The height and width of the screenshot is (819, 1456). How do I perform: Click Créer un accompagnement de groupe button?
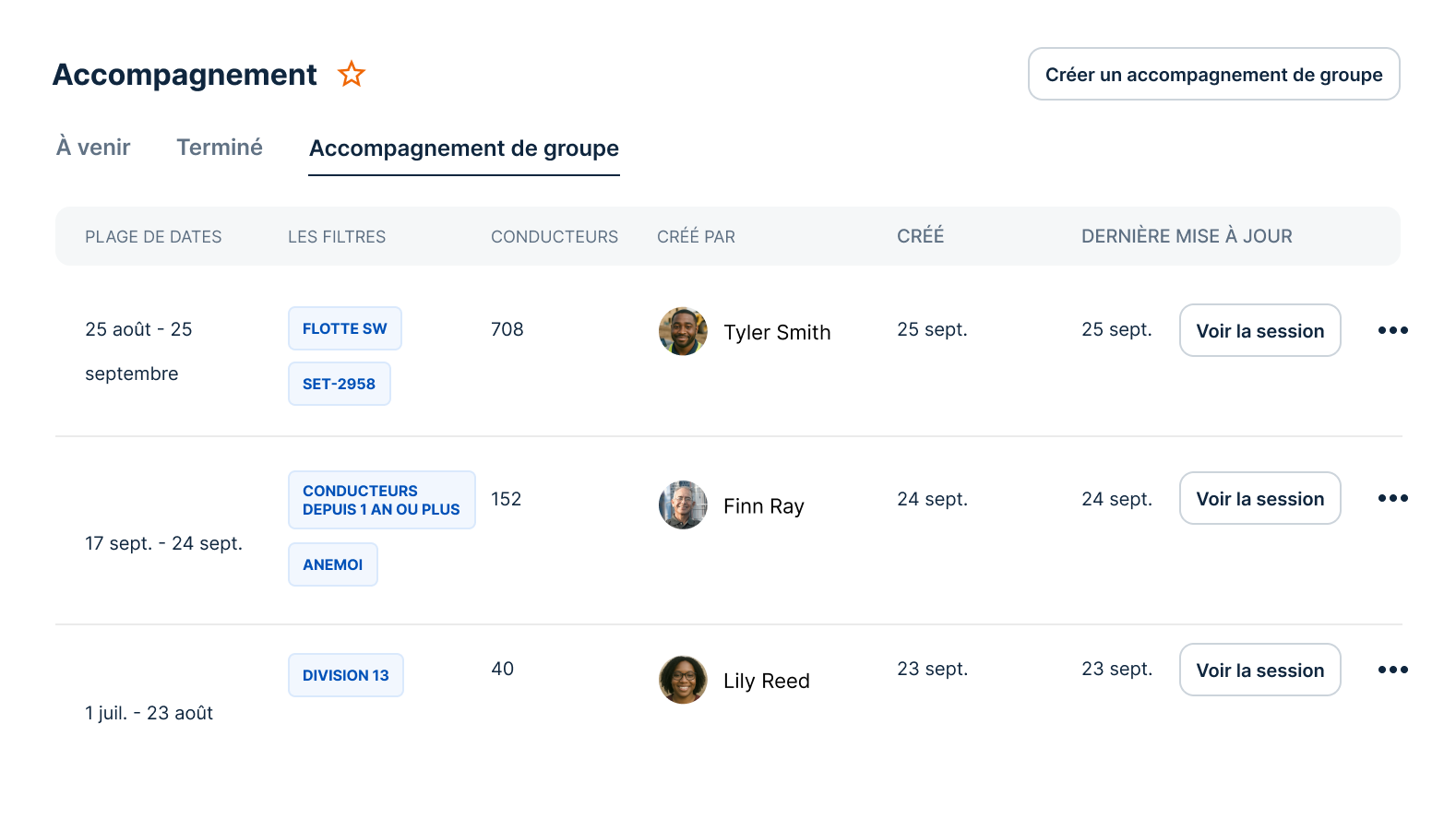1213,74
